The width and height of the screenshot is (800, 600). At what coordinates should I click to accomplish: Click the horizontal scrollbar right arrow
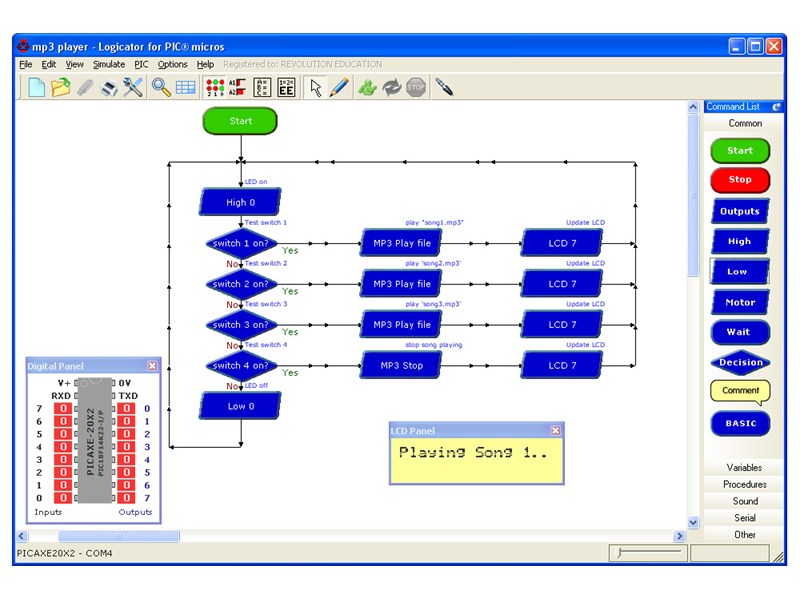tap(679, 536)
